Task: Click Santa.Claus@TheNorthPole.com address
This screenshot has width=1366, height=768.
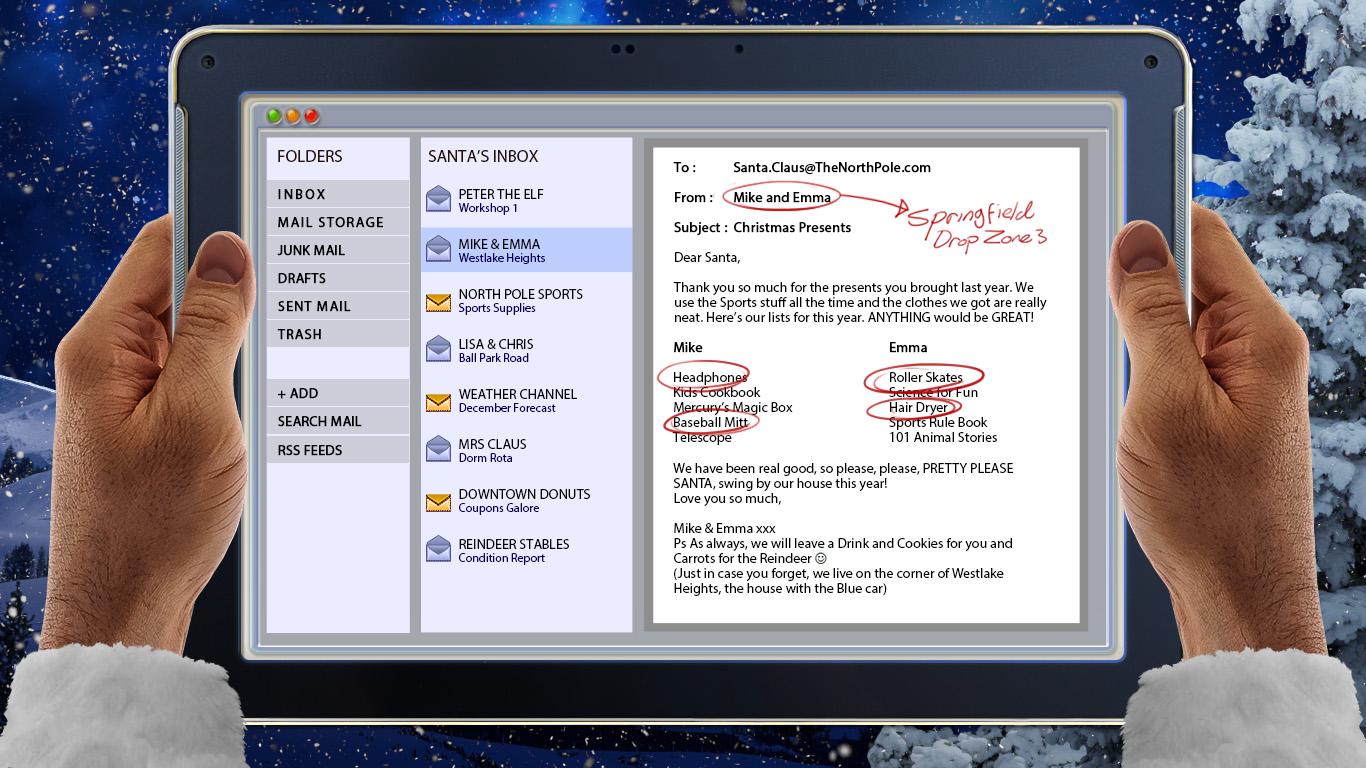Action: pos(831,167)
